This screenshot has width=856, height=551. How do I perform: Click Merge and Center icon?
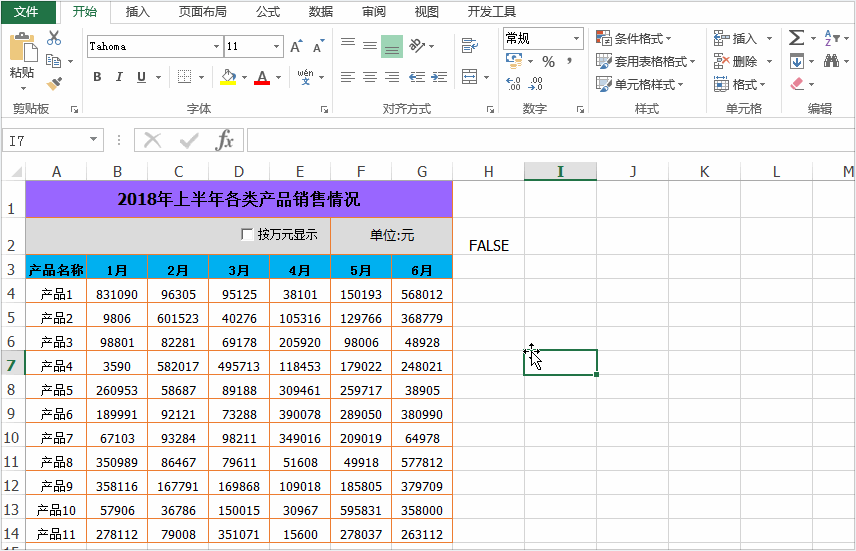[x=469, y=77]
